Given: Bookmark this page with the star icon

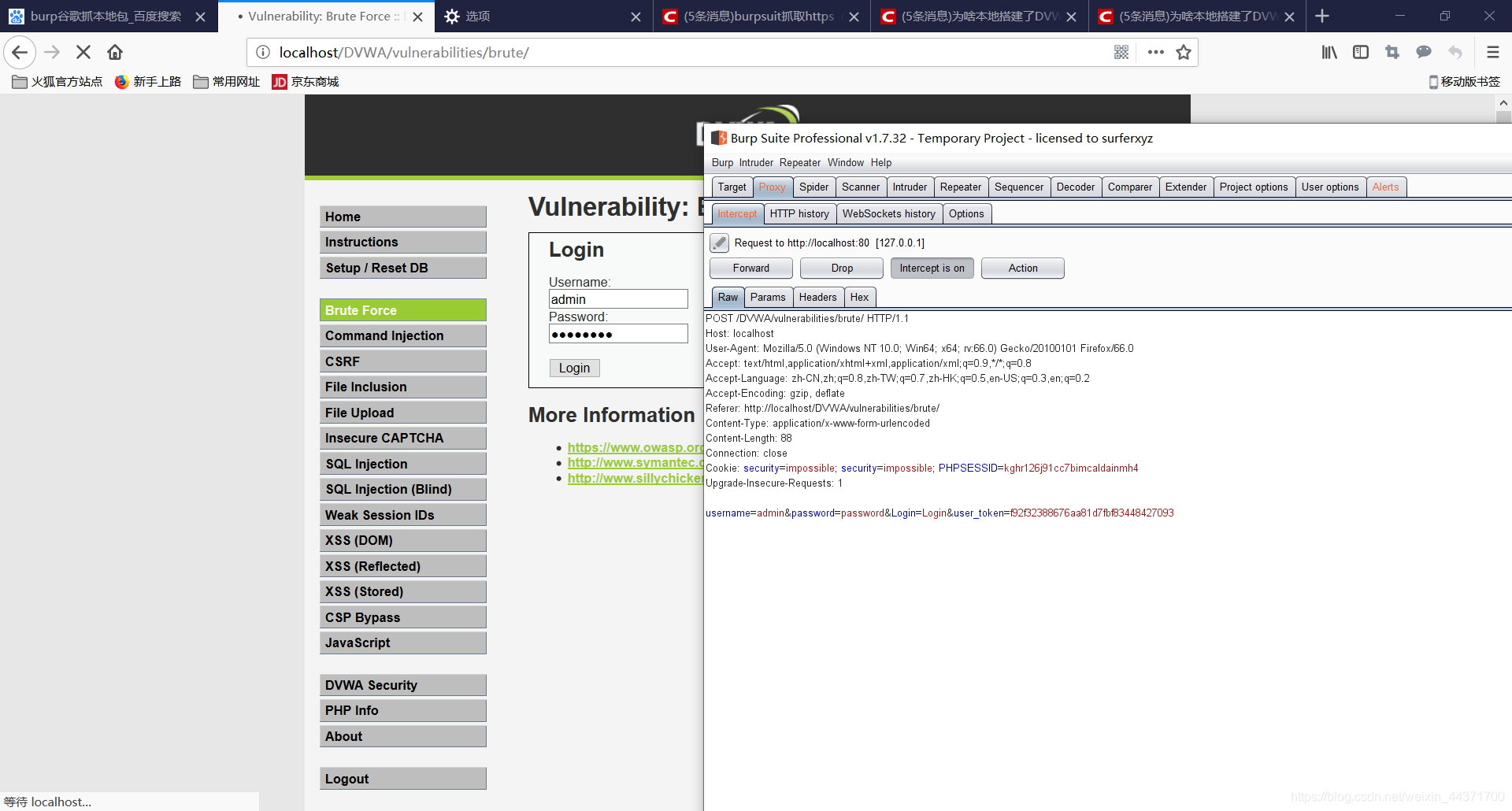Looking at the screenshot, I should pyautogui.click(x=1183, y=52).
